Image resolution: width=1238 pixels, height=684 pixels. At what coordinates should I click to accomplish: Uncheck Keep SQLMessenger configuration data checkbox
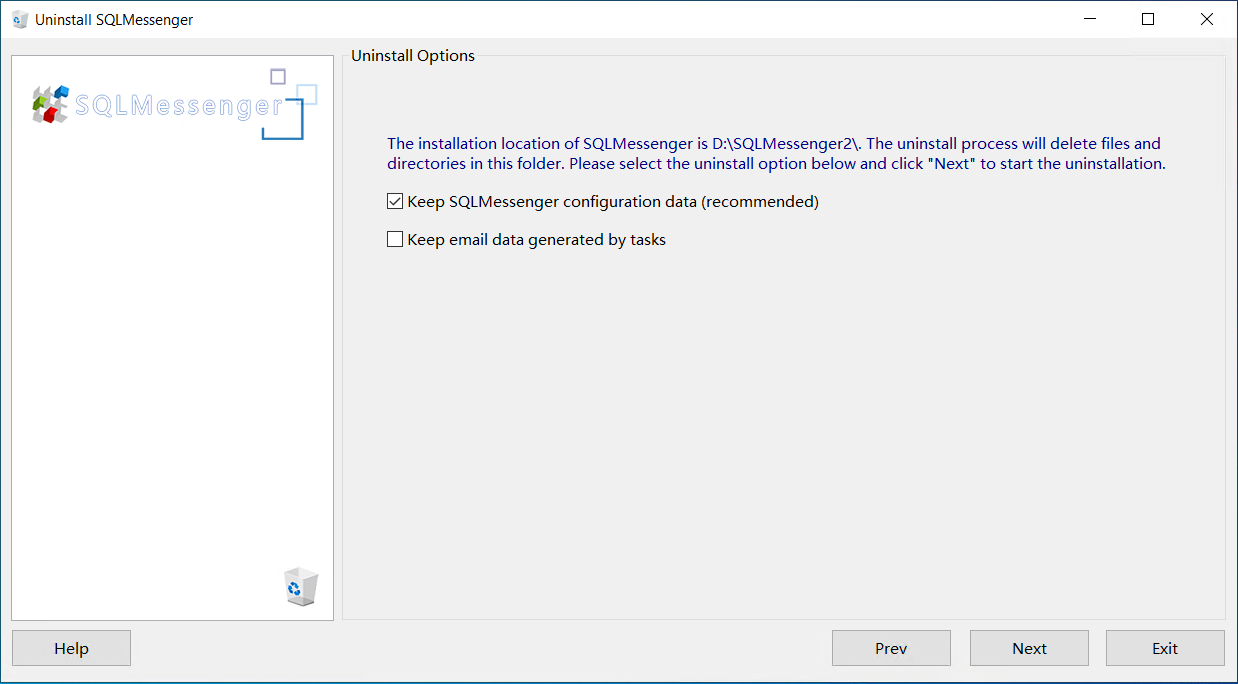pyautogui.click(x=395, y=202)
